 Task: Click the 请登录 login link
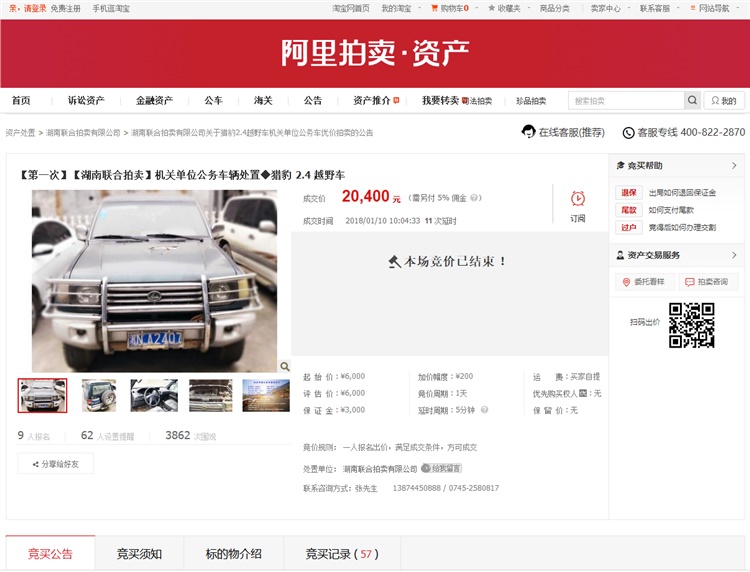click(34, 8)
